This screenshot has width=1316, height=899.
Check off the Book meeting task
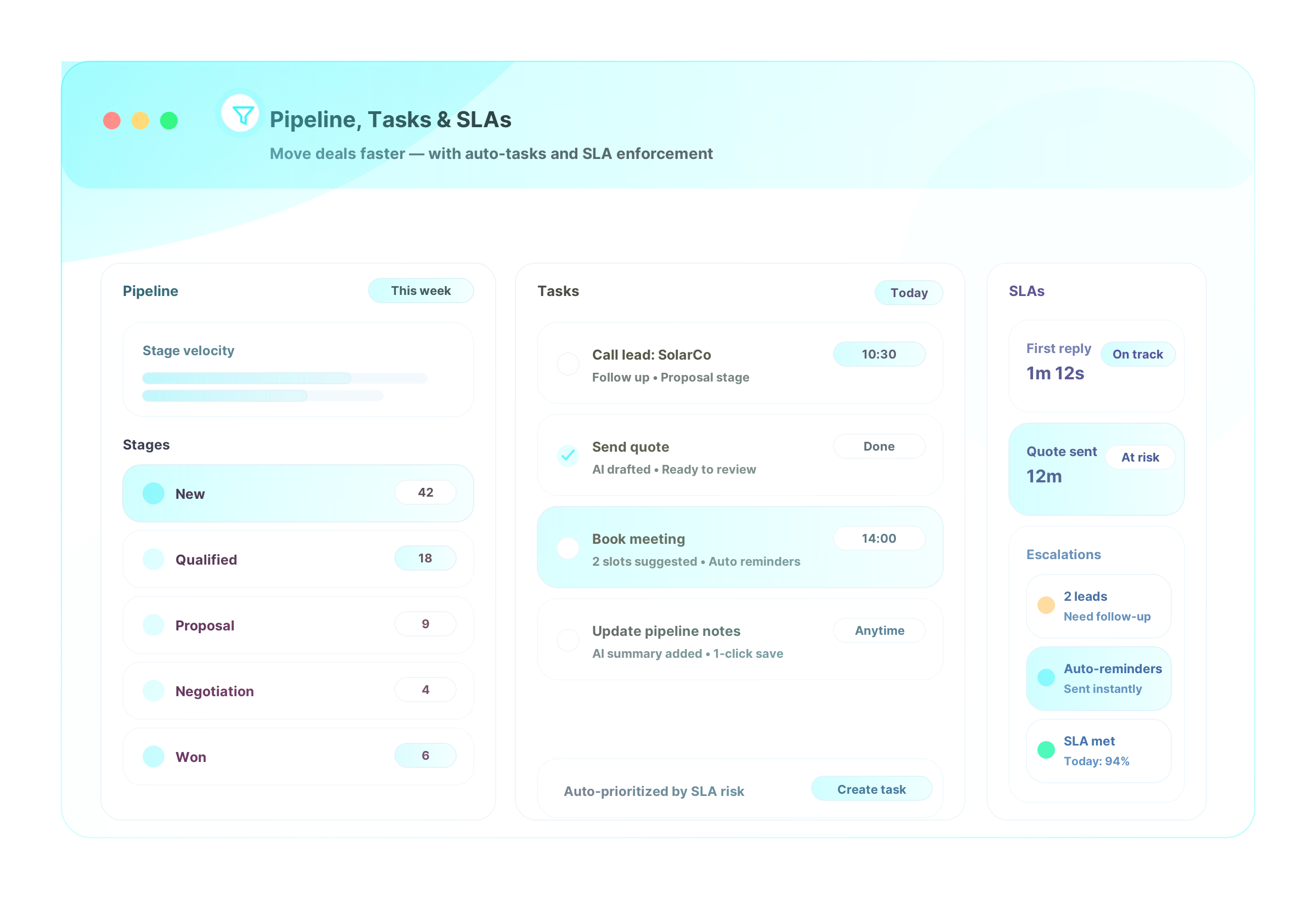pos(568,548)
